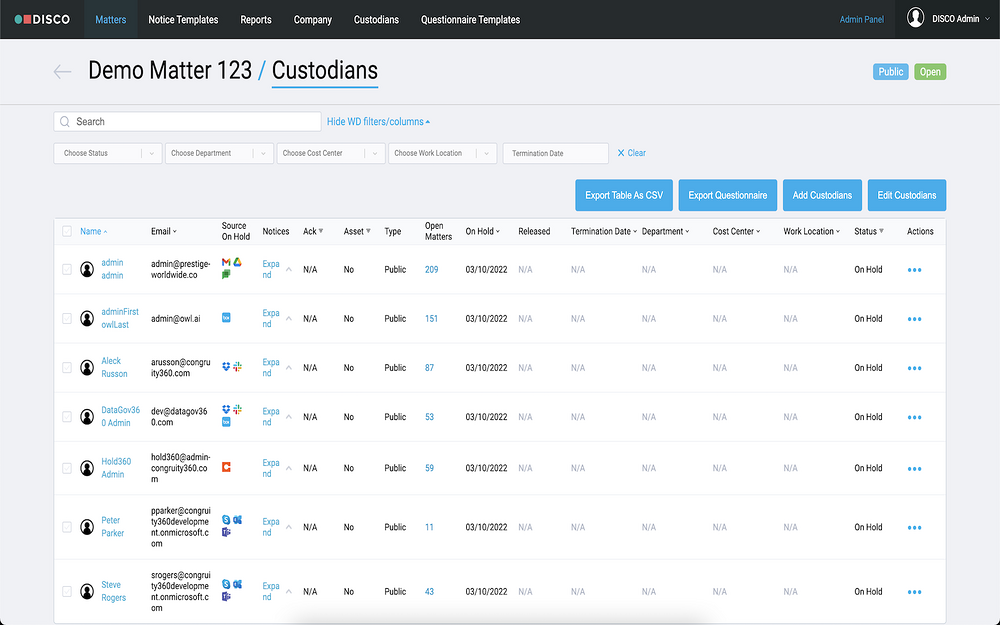Click Add Custodians
The image size is (1000, 625).
[822, 195]
